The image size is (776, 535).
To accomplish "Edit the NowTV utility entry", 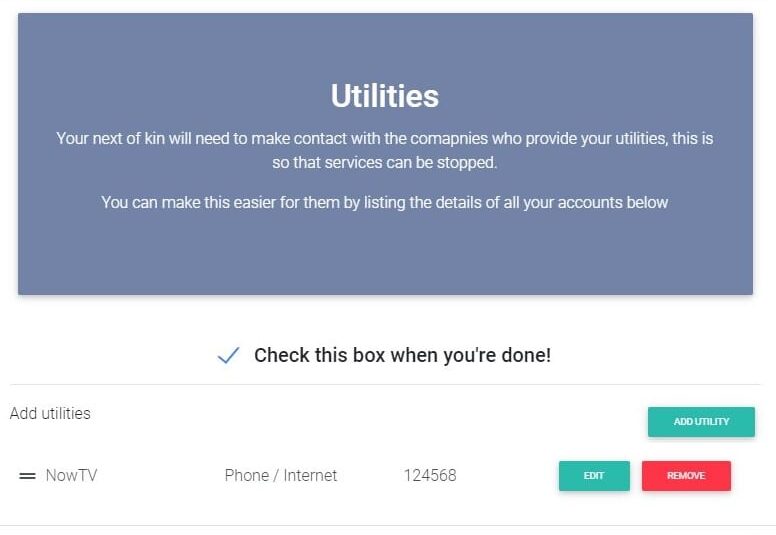I will tap(594, 476).
